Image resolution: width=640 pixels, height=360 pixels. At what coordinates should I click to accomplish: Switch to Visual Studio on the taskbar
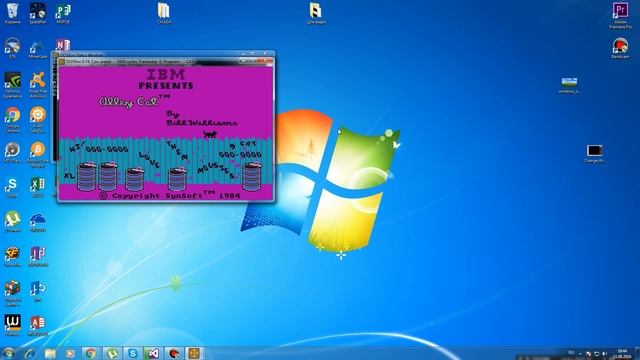click(x=153, y=353)
